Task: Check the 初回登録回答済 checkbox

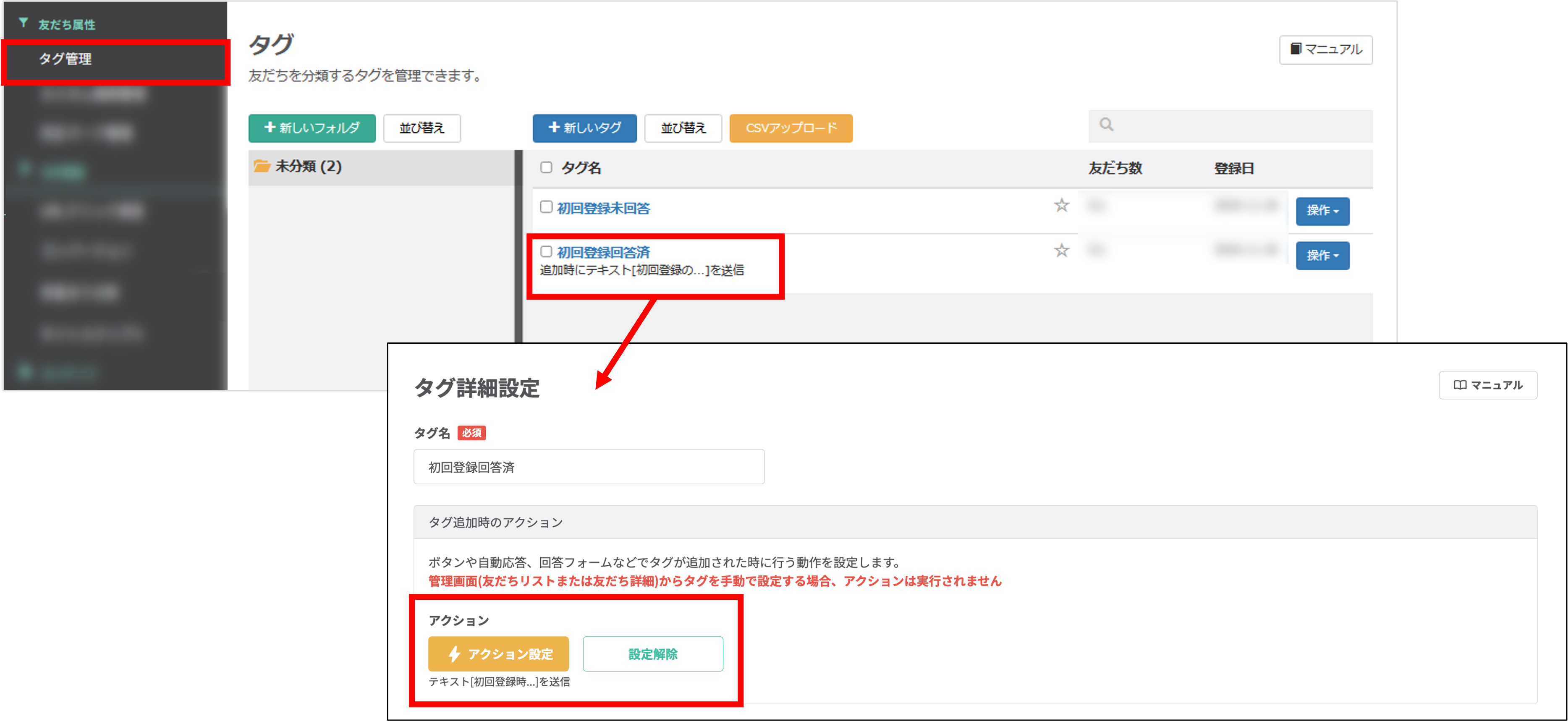Action: [546, 251]
